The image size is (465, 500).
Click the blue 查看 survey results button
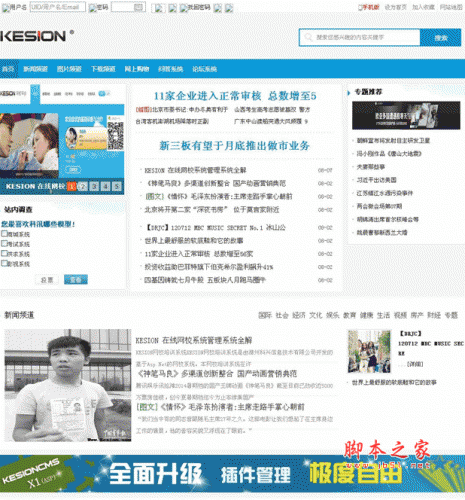pyautogui.click(x=76, y=280)
